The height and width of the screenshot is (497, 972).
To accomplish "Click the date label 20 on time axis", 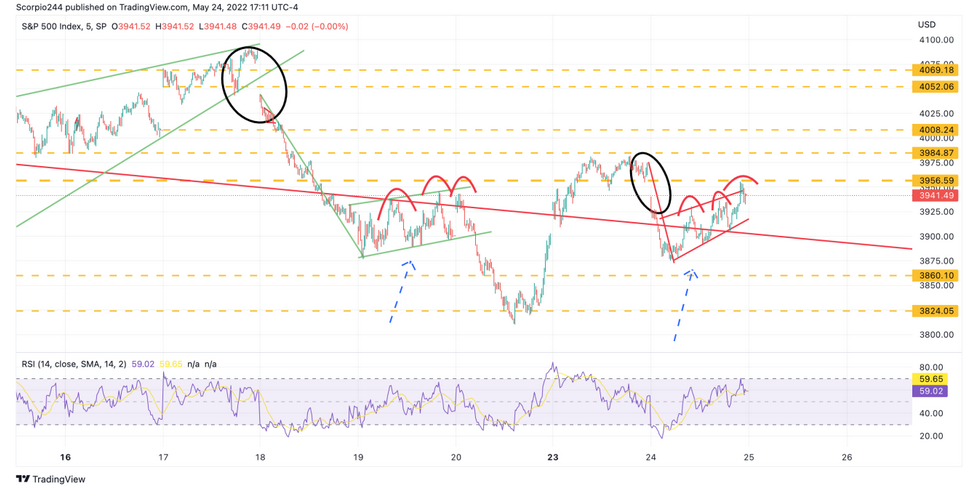I will click(456, 457).
